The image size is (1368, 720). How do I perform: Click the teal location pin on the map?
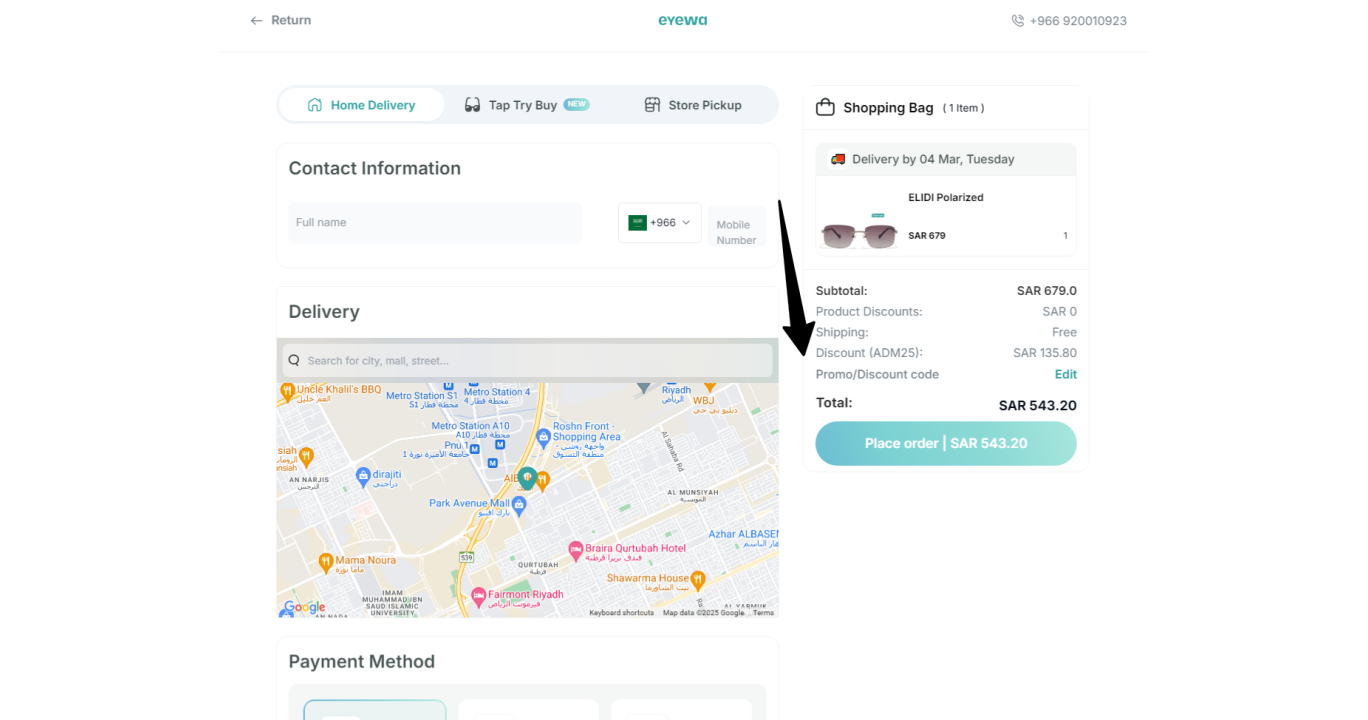pyautogui.click(x=527, y=477)
